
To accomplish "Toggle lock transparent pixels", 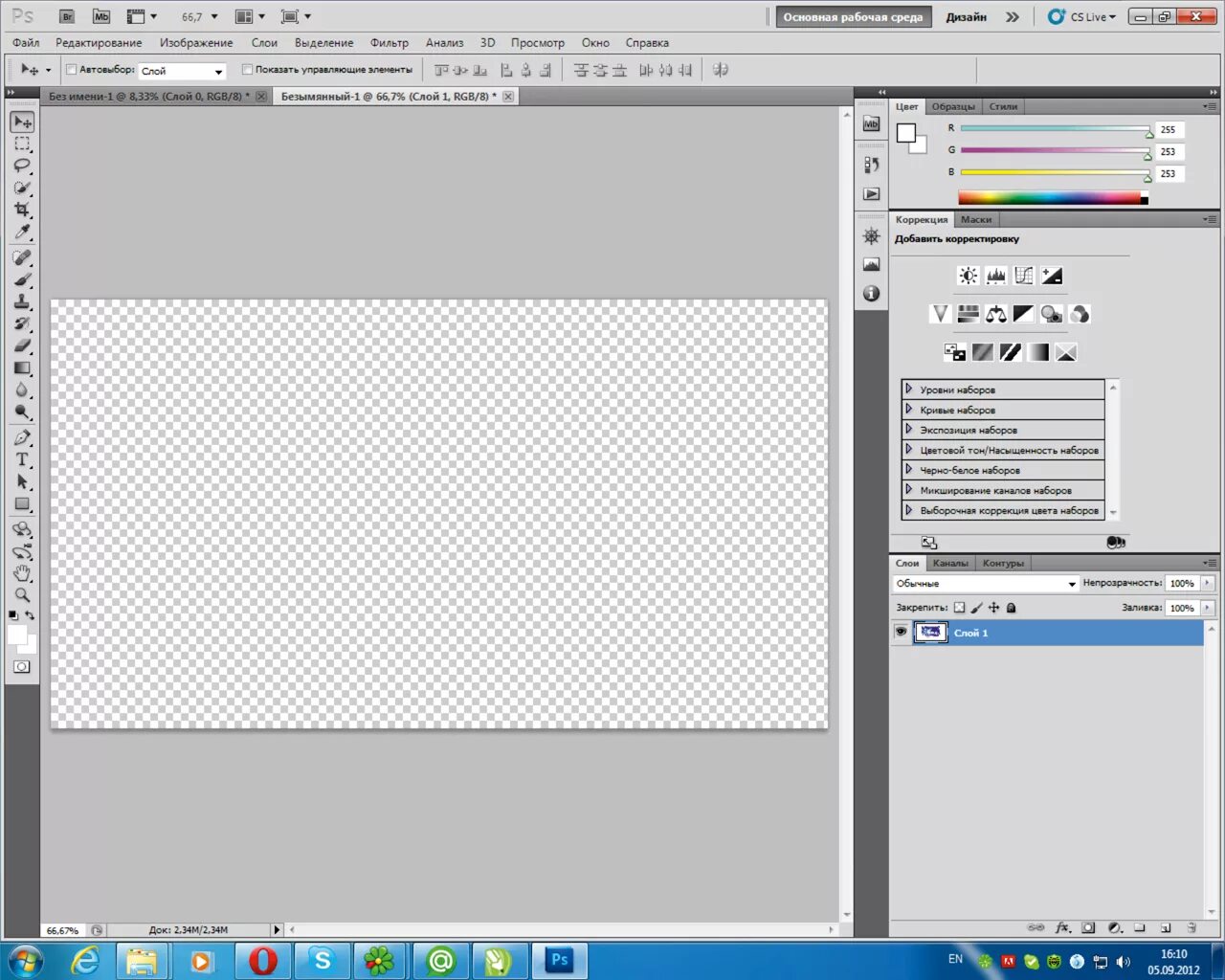I will coord(959,608).
